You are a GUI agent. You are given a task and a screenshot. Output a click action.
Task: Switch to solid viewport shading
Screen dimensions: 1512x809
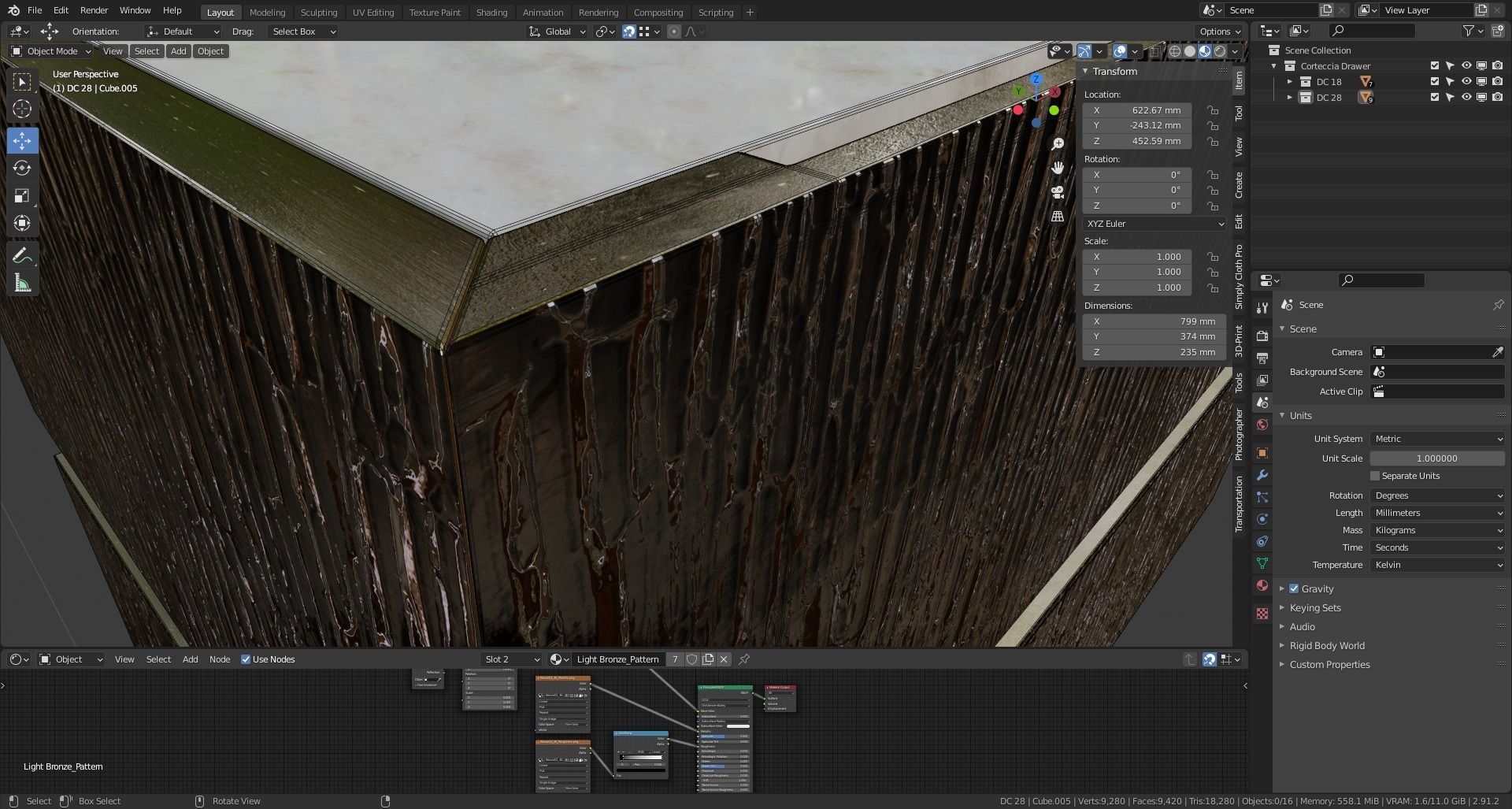tap(1190, 51)
